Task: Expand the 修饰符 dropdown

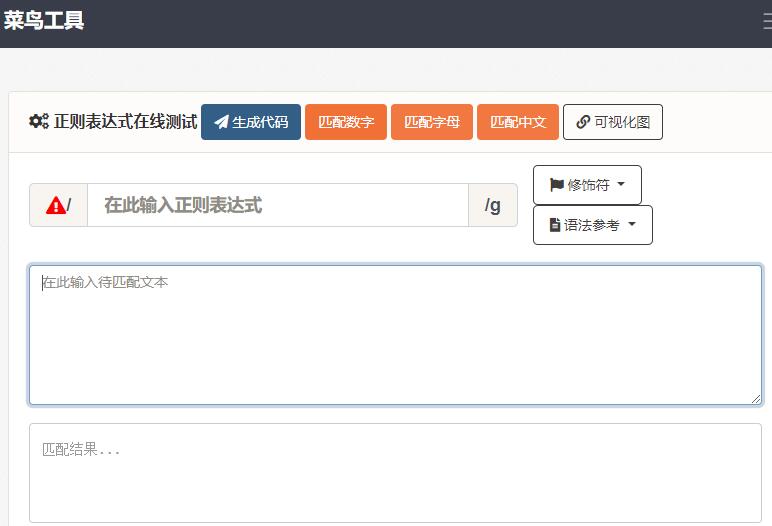Action: tap(587, 185)
